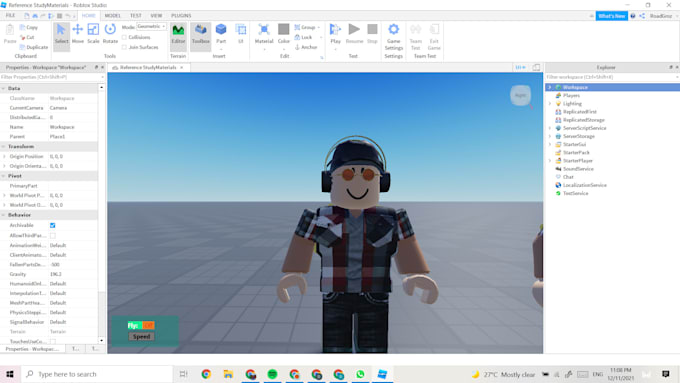Click Copy in Clipboard group

(x=29, y=27)
